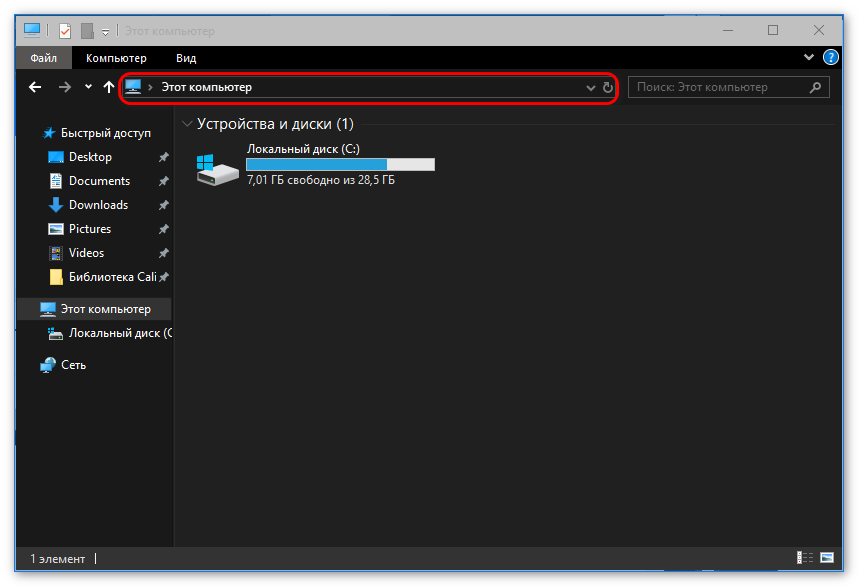Open the Вид ribbon tab
This screenshot has width=859, height=587.
(x=186, y=58)
